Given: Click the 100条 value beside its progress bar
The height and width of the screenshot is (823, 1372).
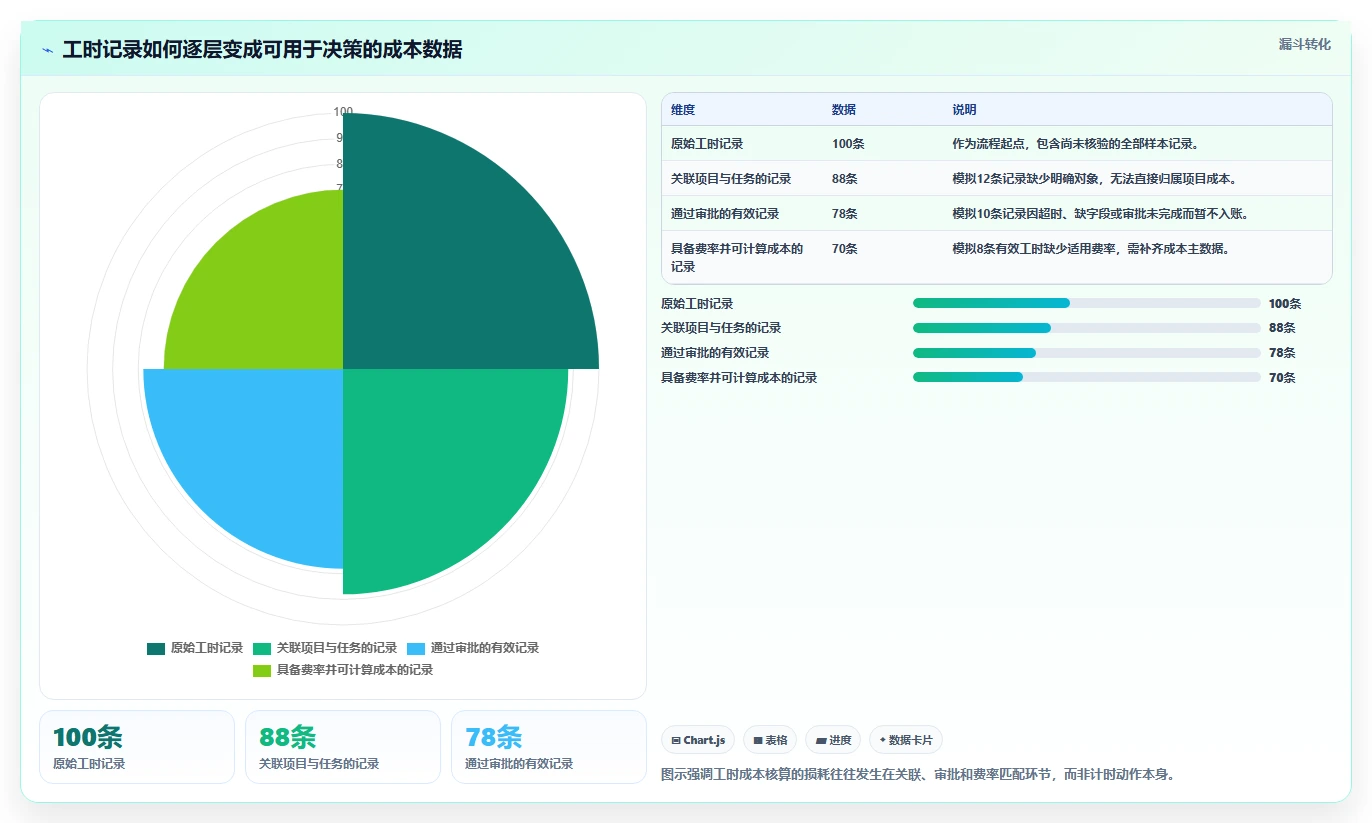Looking at the screenshot, I should 1285,304.
